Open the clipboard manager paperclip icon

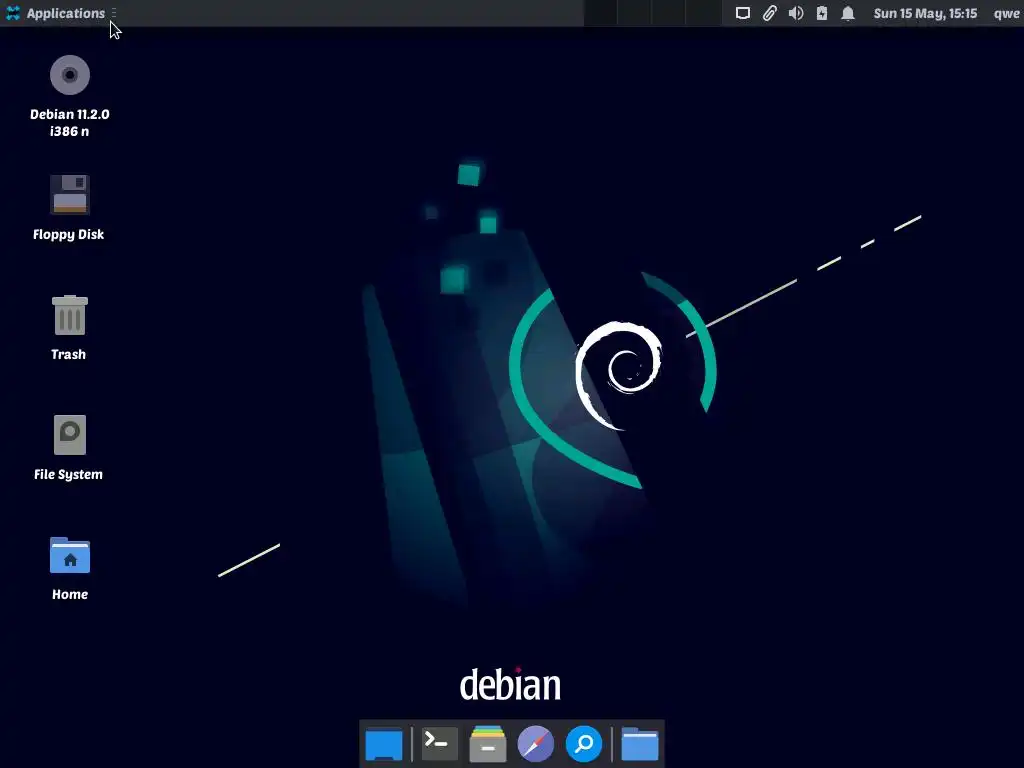pyautogui.click(x=769, y=13)
